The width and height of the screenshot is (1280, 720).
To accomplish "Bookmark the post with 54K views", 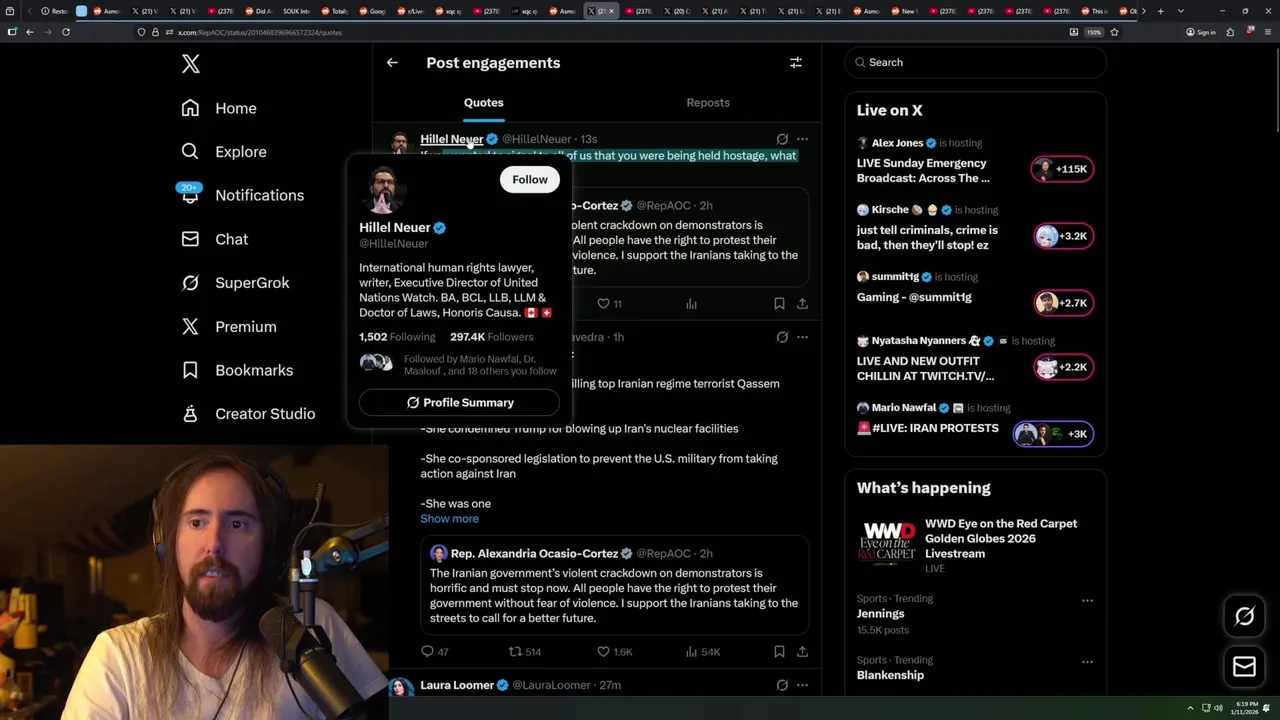I will pos(779,651).
